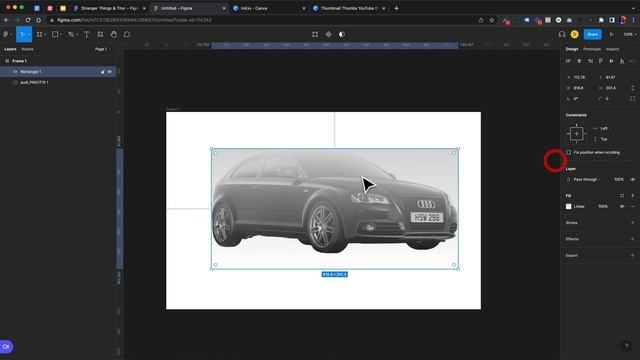Image resolution: width=640 pixels, height=360 pixels.
Task: Switch to the Inspect tab
Action: [x=612, y=49]
